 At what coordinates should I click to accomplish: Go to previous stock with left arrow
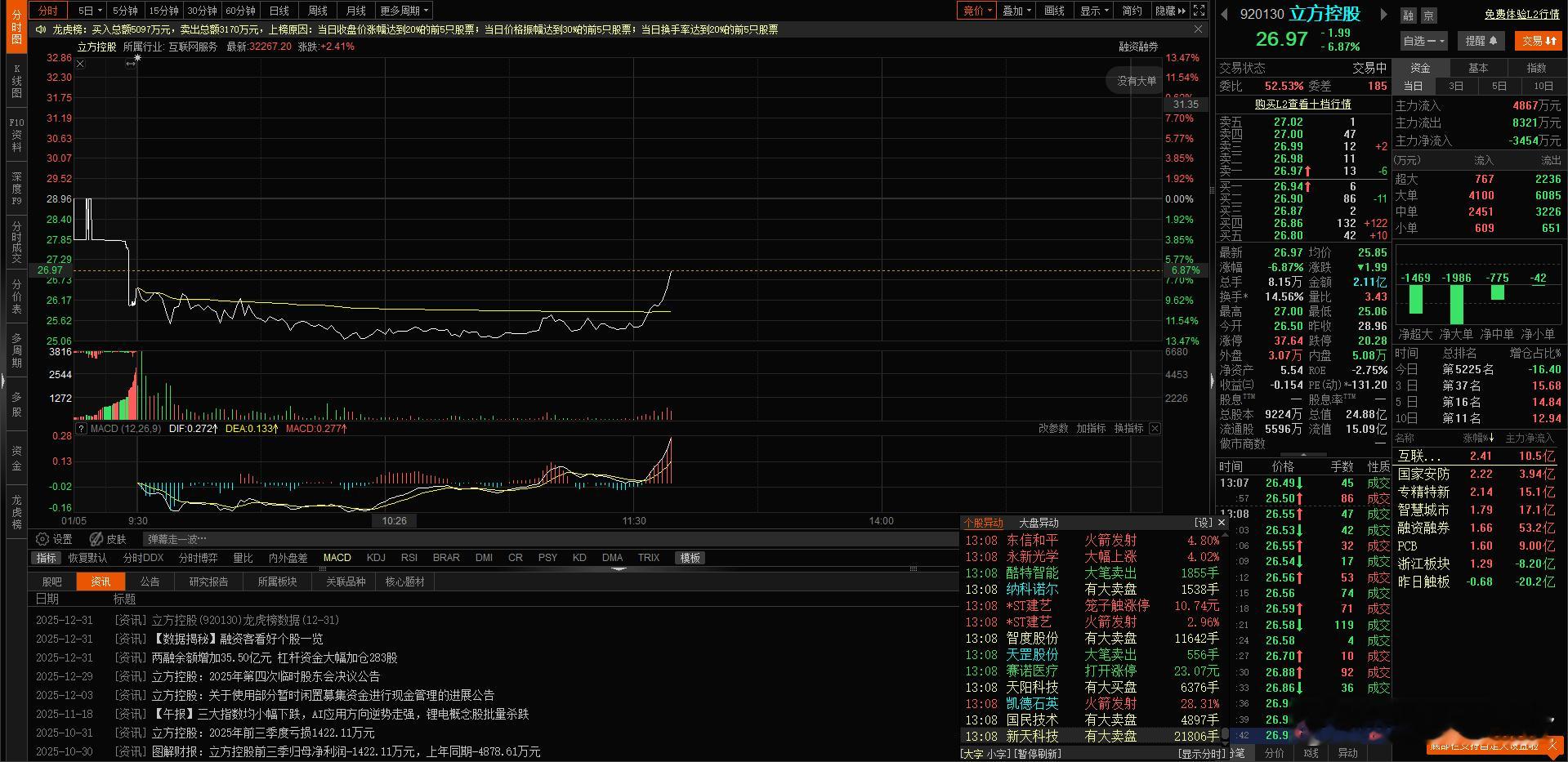pos(1224,14)
